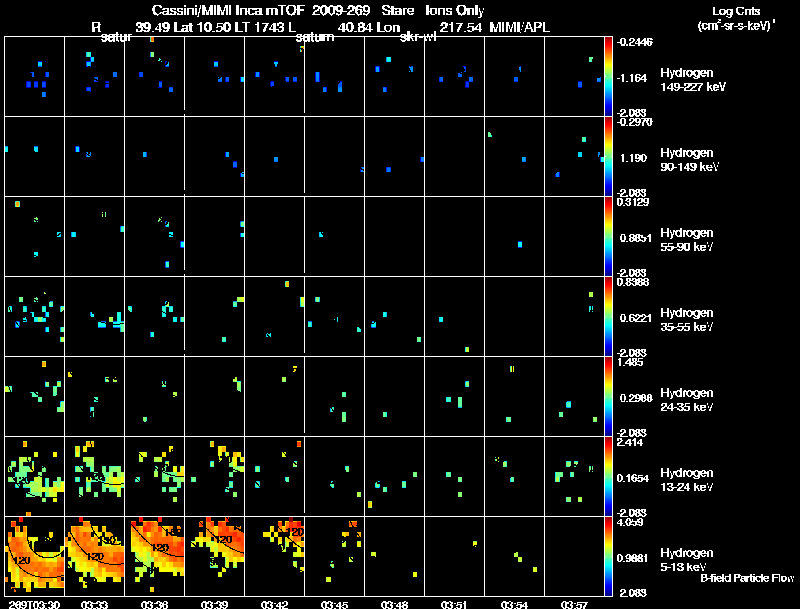Screen dimensions: 800x609
Task: Select the color bar for Hydrogen 24-35 keV
Action: pos(608,397)
